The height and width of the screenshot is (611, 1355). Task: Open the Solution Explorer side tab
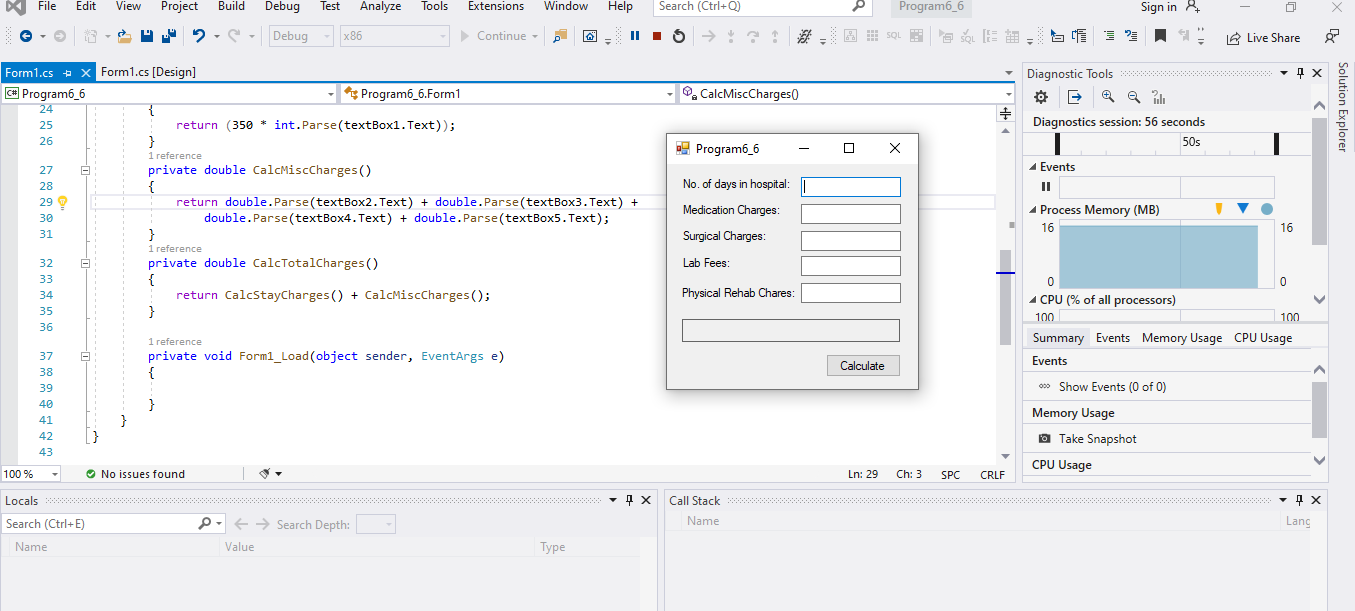click(1343, 107)
